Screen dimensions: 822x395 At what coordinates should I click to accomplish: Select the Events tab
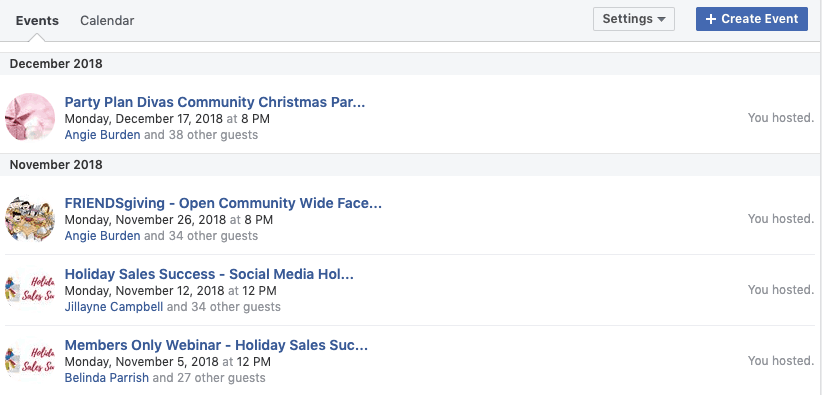(37, 20)
